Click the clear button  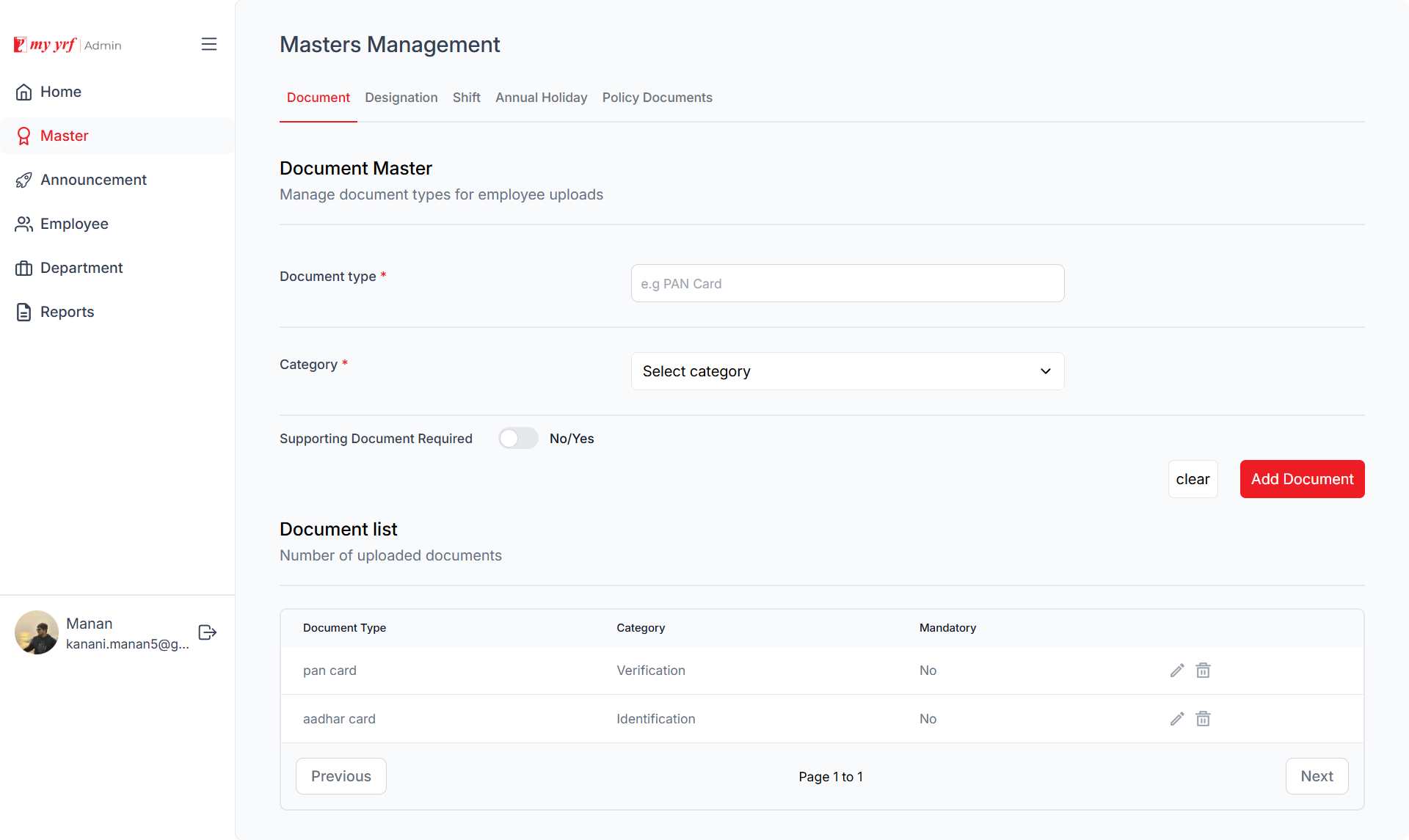click(x=1193, y=479)
